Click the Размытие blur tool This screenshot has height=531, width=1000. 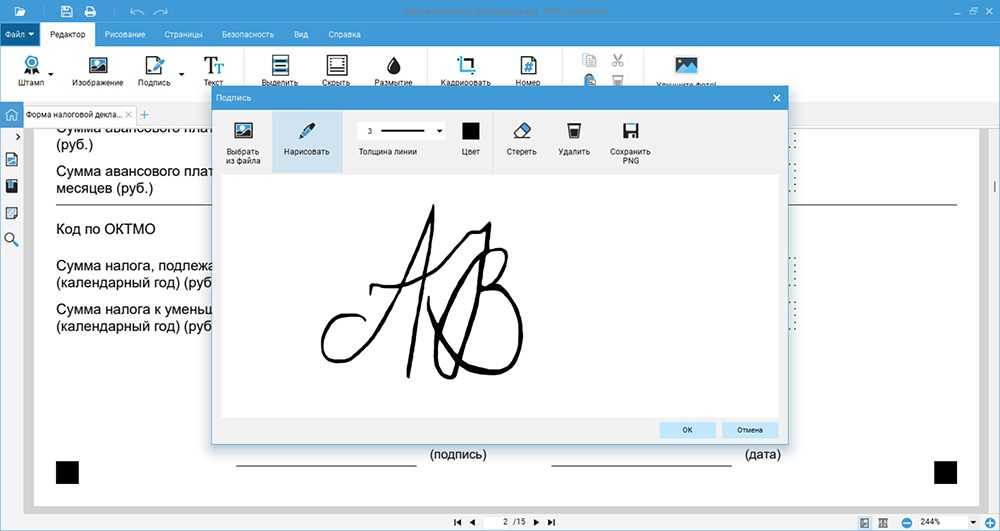coord(393,70)
